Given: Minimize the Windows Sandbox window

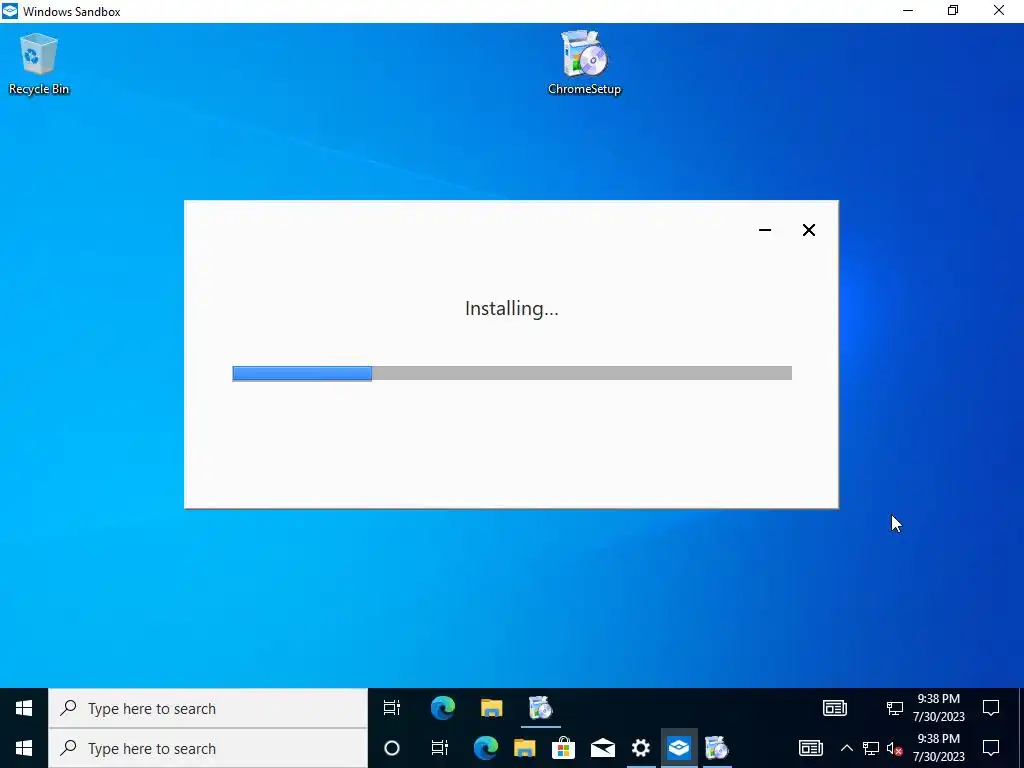Looking at the screenshot, I should pyautogui.click(x=908, y=10).
